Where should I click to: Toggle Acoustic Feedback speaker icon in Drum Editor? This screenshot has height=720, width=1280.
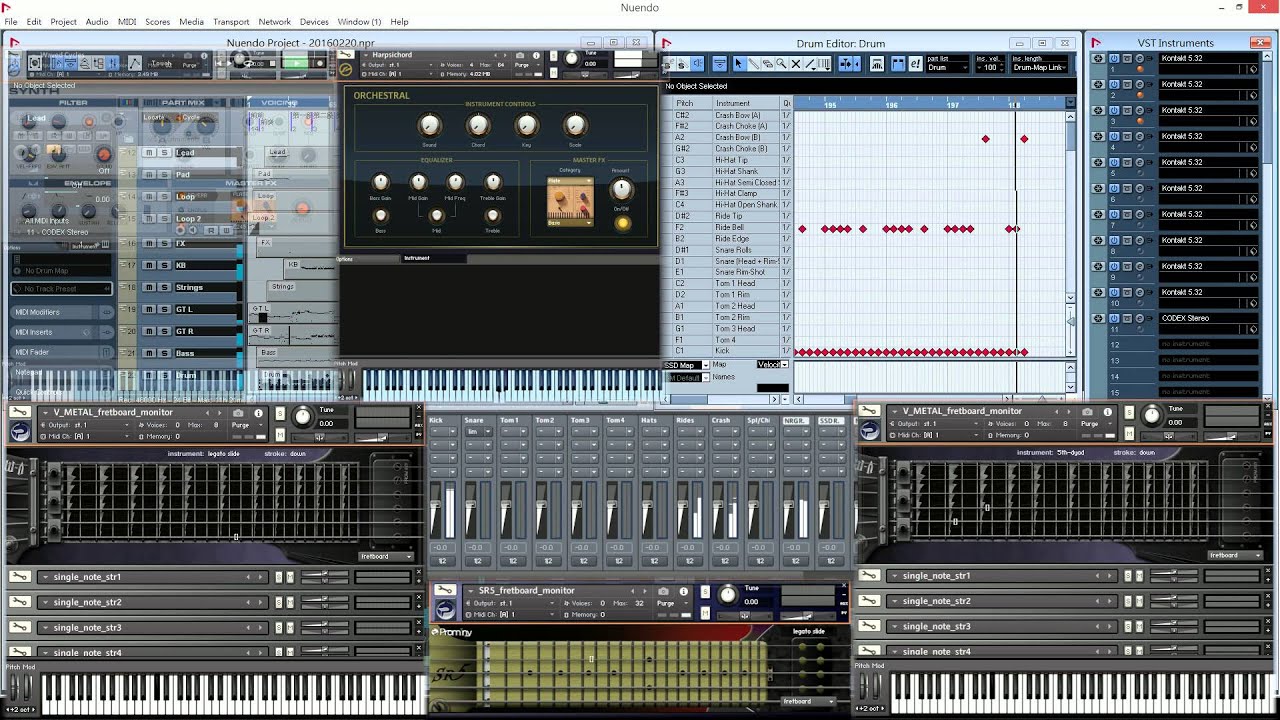coord(698,64)
